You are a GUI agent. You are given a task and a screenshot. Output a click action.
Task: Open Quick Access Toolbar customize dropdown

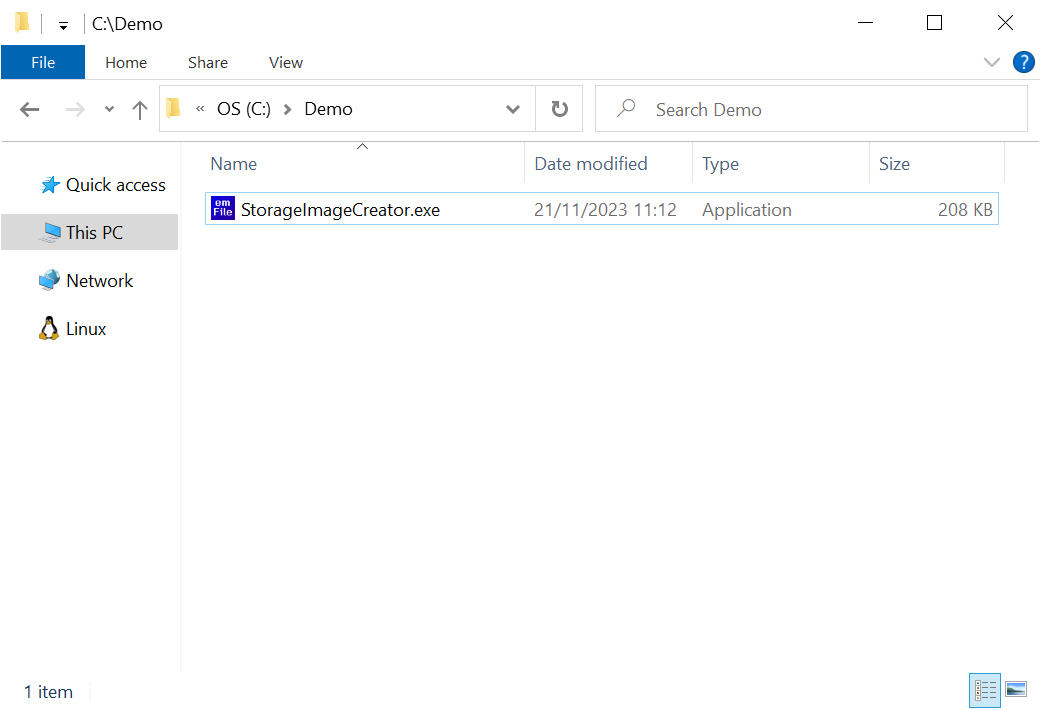(x=63, y=25)
